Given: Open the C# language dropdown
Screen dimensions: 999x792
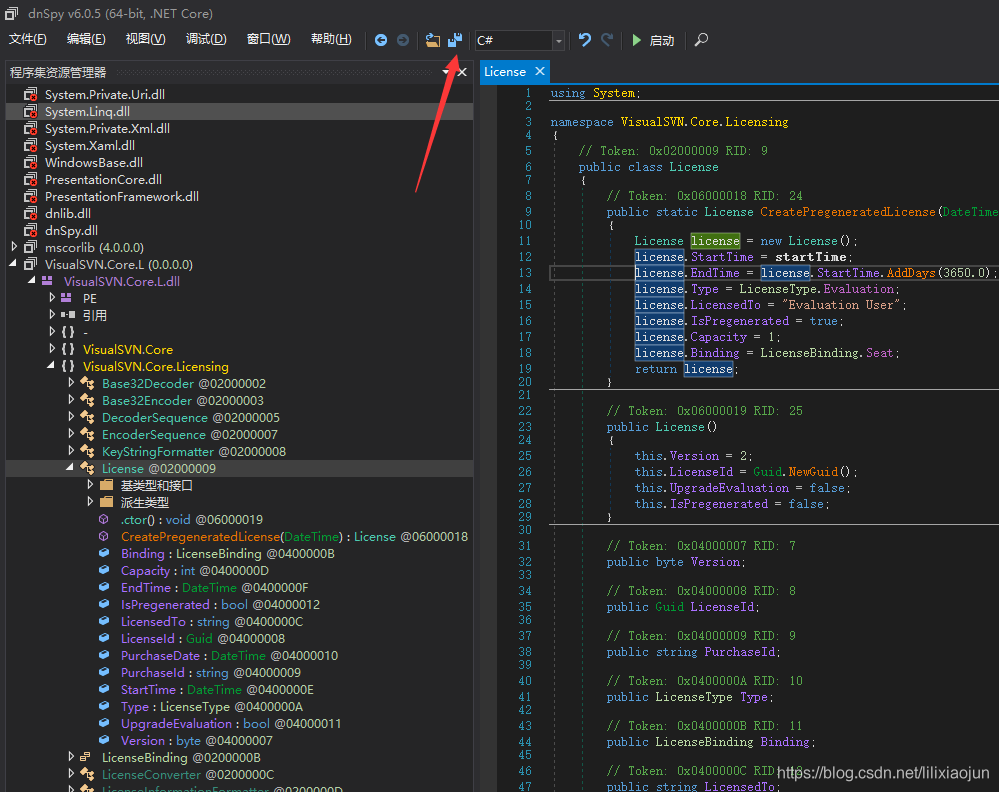Looking at the screenshot, I should point(558,41).
